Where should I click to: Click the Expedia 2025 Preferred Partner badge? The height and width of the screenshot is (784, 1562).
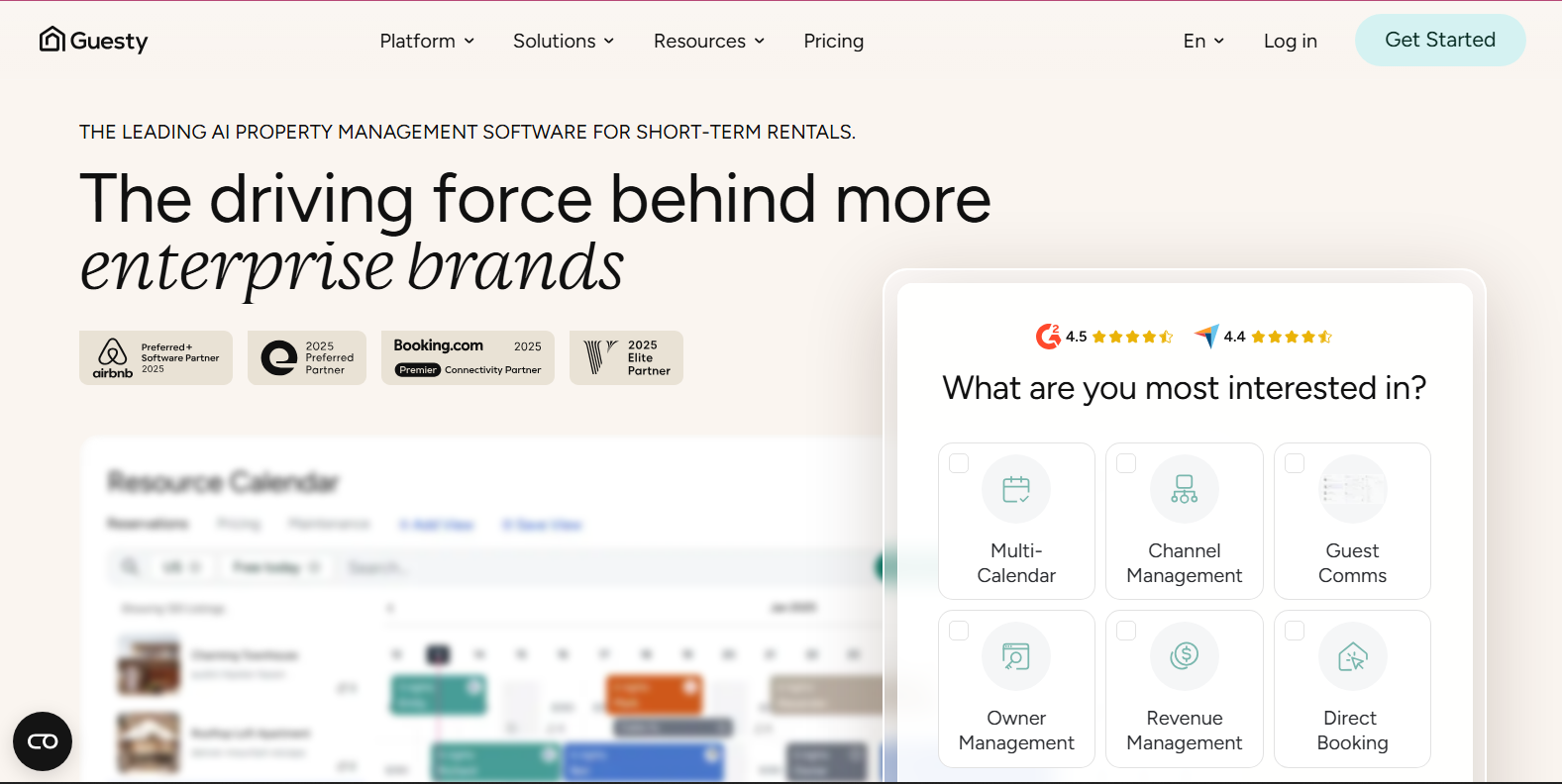307,357
